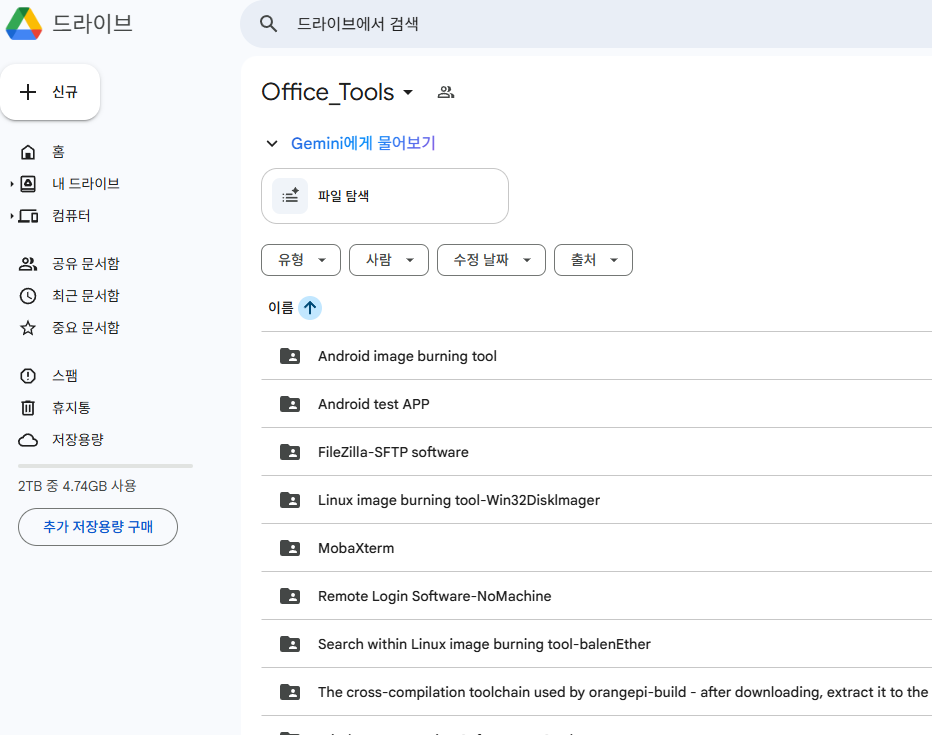Click the storage usage progress bar
This screenshot has height=735, width=932.
(x=105, y=466)
